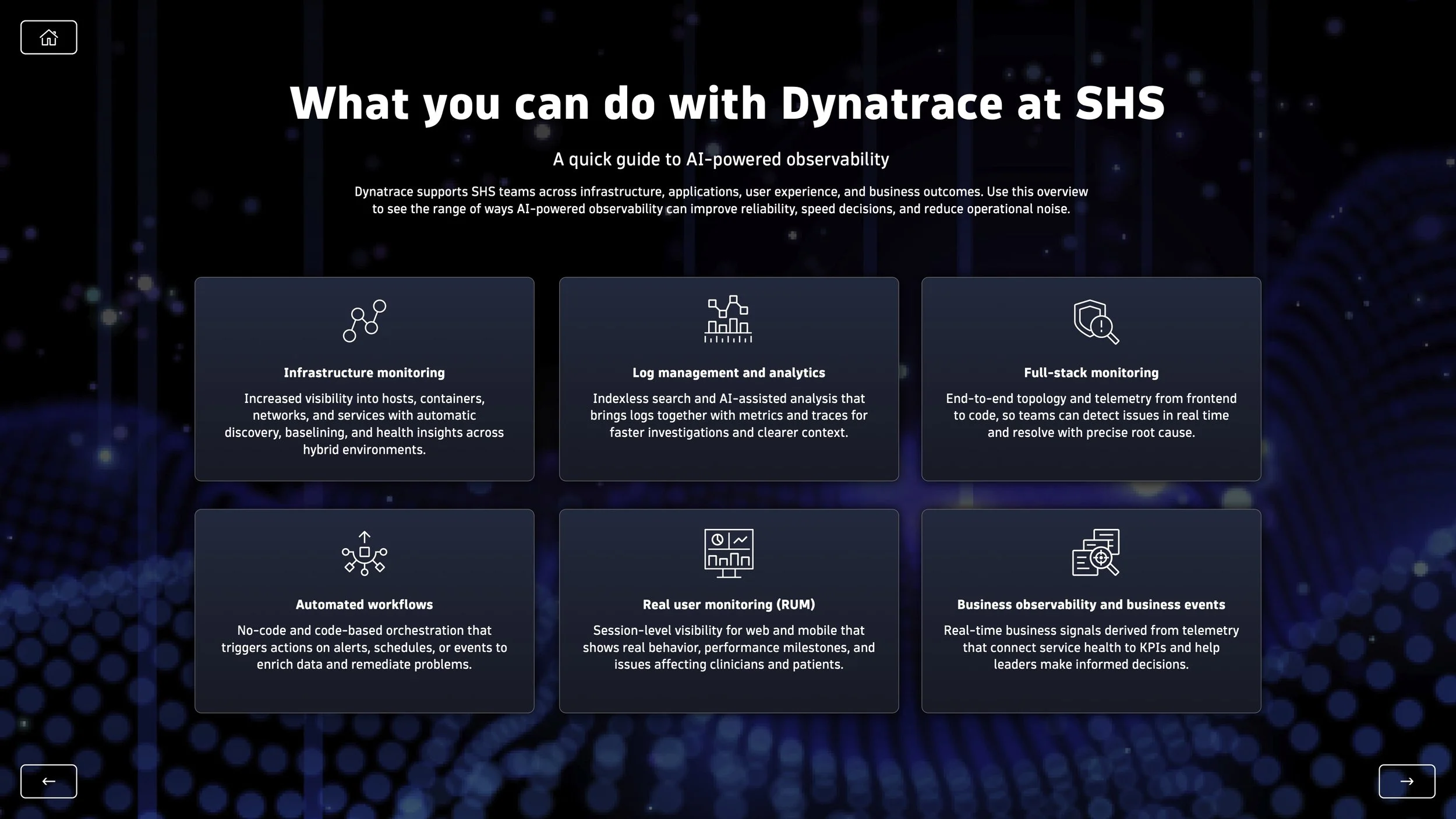Select the Automated workflows card title
The width and height of the screenshot is (1456, 819).
tap(365, 605)
